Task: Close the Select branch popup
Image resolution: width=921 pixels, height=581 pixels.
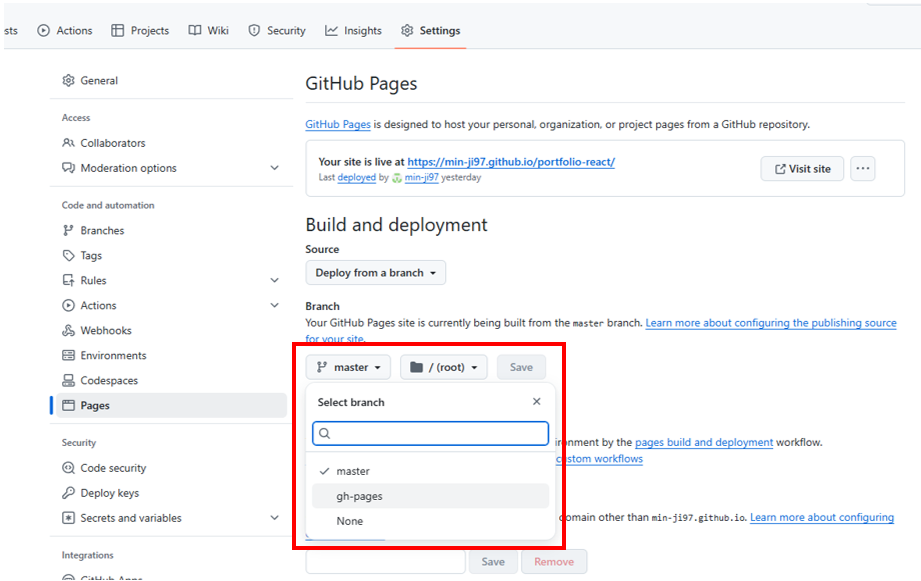Action: (536, 402)
